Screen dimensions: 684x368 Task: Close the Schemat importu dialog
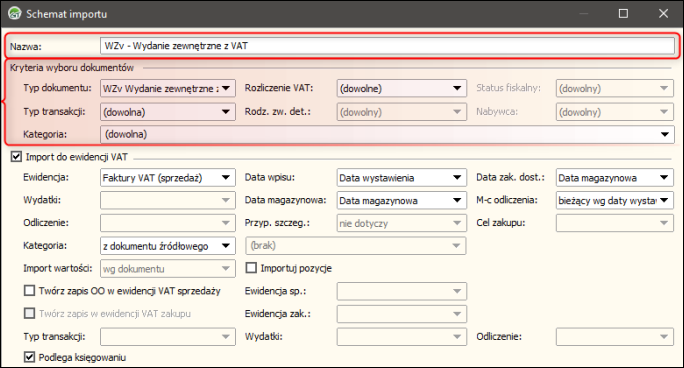pos(663,14)
